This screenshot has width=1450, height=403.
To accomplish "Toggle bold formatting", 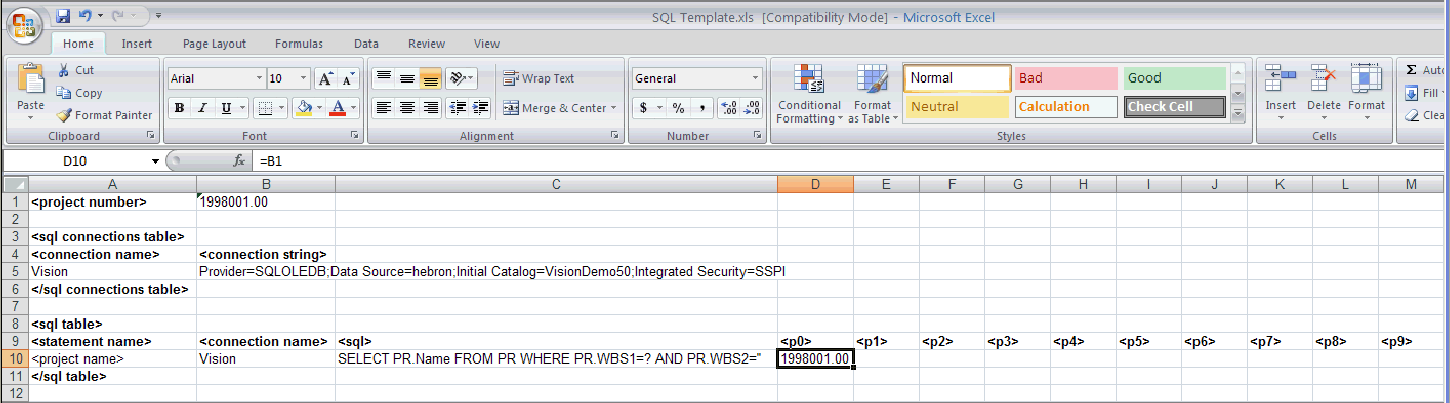I will [179, 108].
